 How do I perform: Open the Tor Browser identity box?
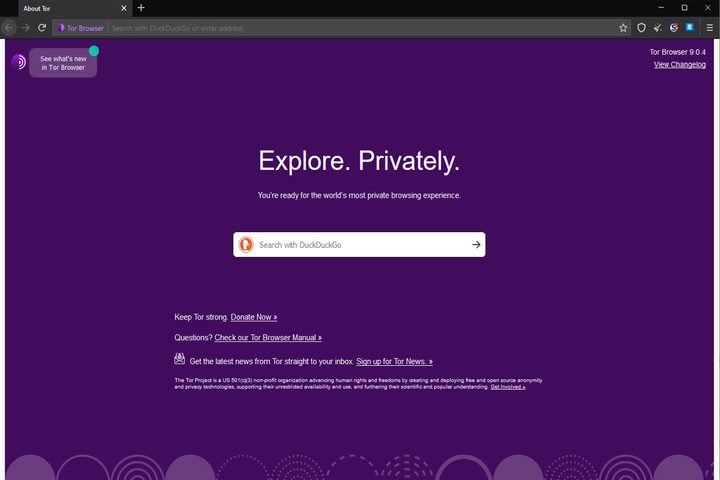pyautogui.click(x=81, y=28)
